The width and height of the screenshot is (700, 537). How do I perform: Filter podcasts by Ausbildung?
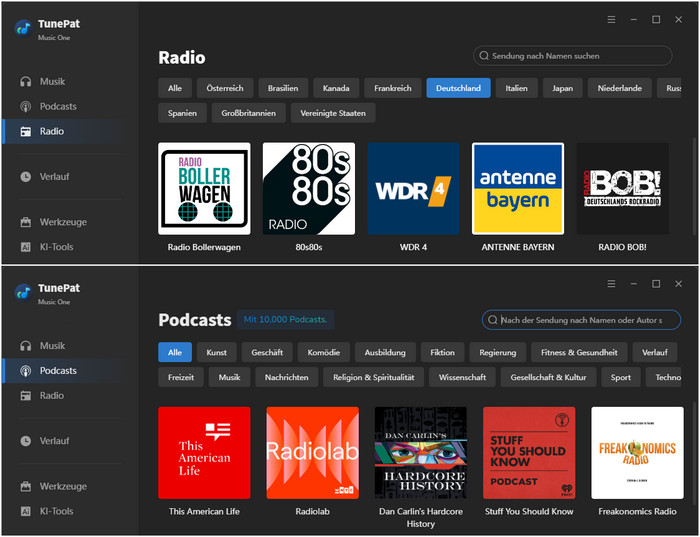(385, 352)
